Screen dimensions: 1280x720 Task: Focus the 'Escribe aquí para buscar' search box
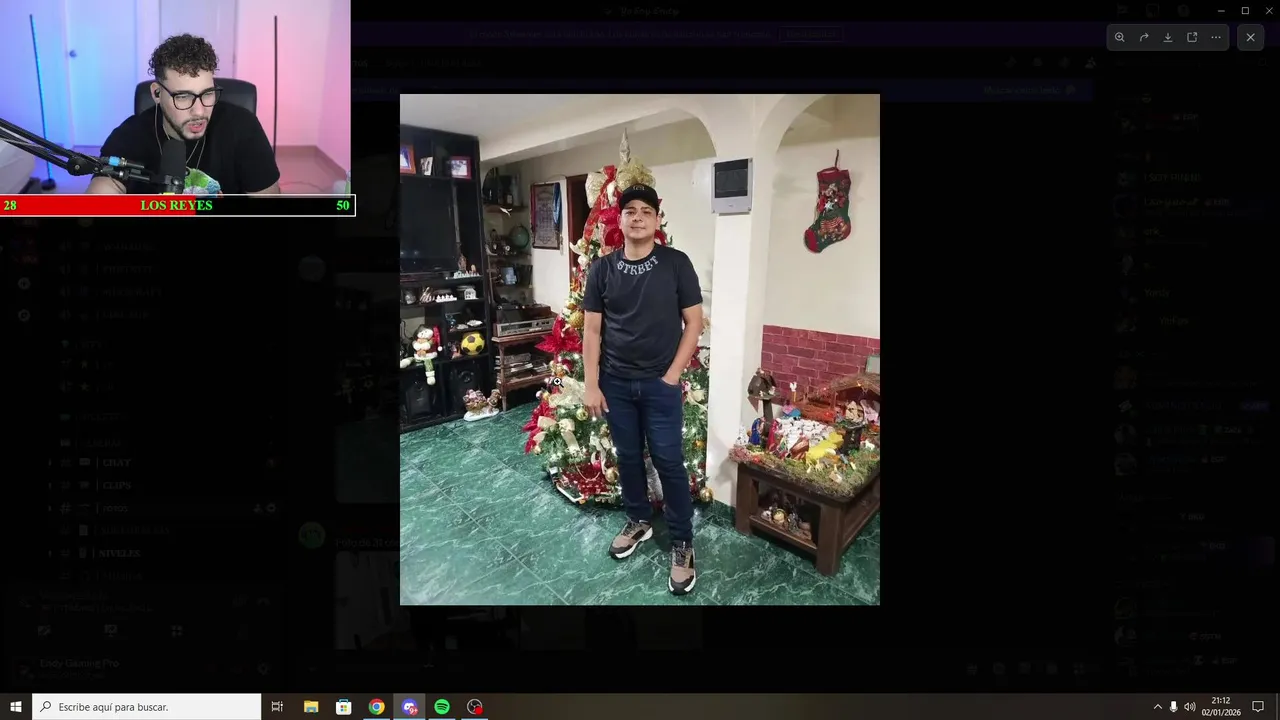click(146, 707)
